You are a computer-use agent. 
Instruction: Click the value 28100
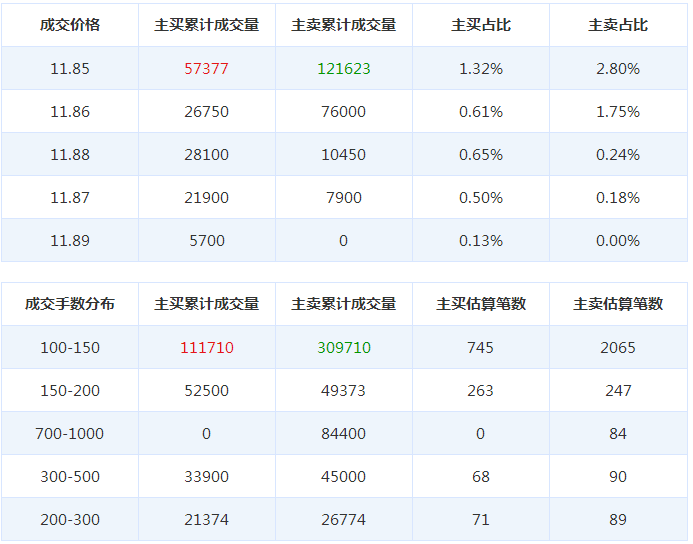tap(206, 155)
